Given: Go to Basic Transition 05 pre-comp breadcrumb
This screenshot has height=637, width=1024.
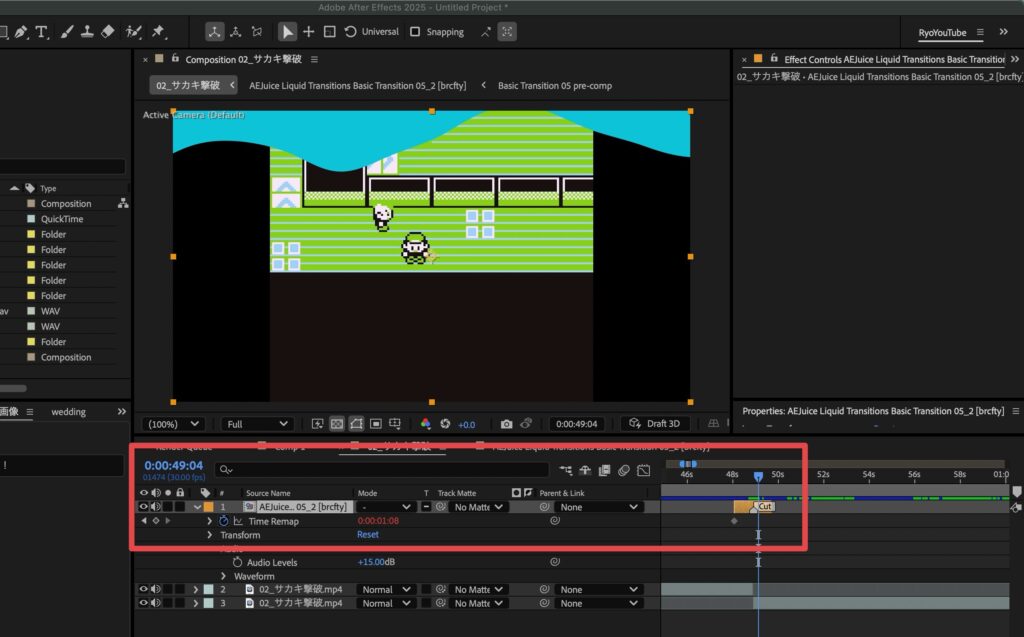Looking at the screenshot, I should click(x=554, y=86).
